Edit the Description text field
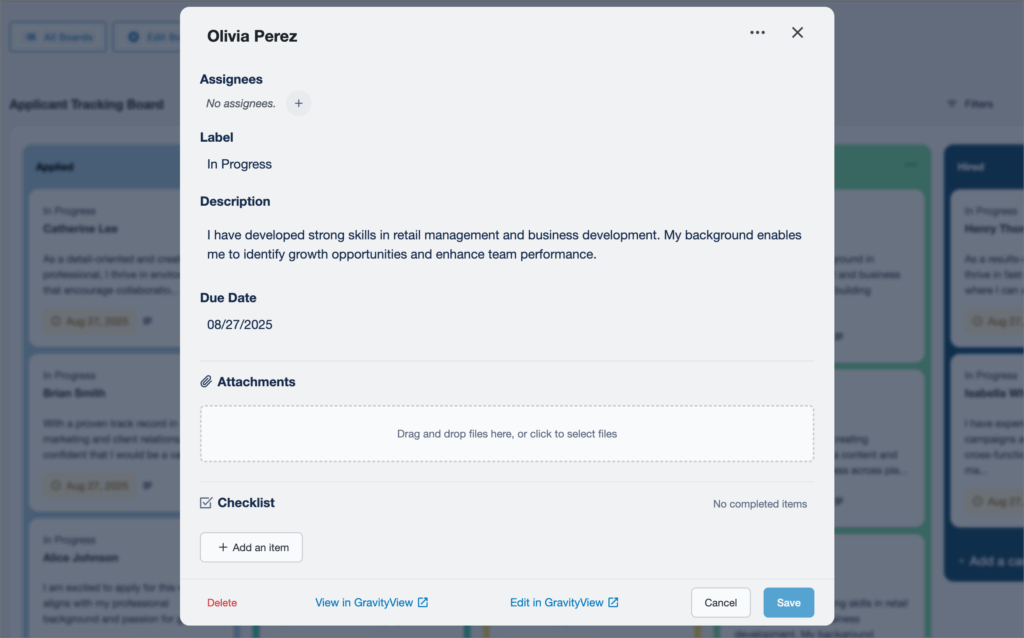Screen dimensions: 1024x638 tap(504, 245)
